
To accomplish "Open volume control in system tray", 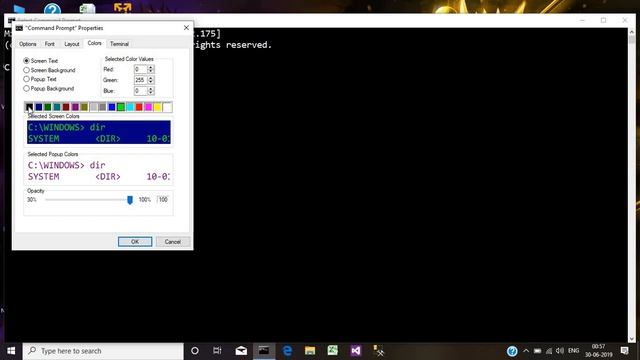I will (x=560, y=351).
